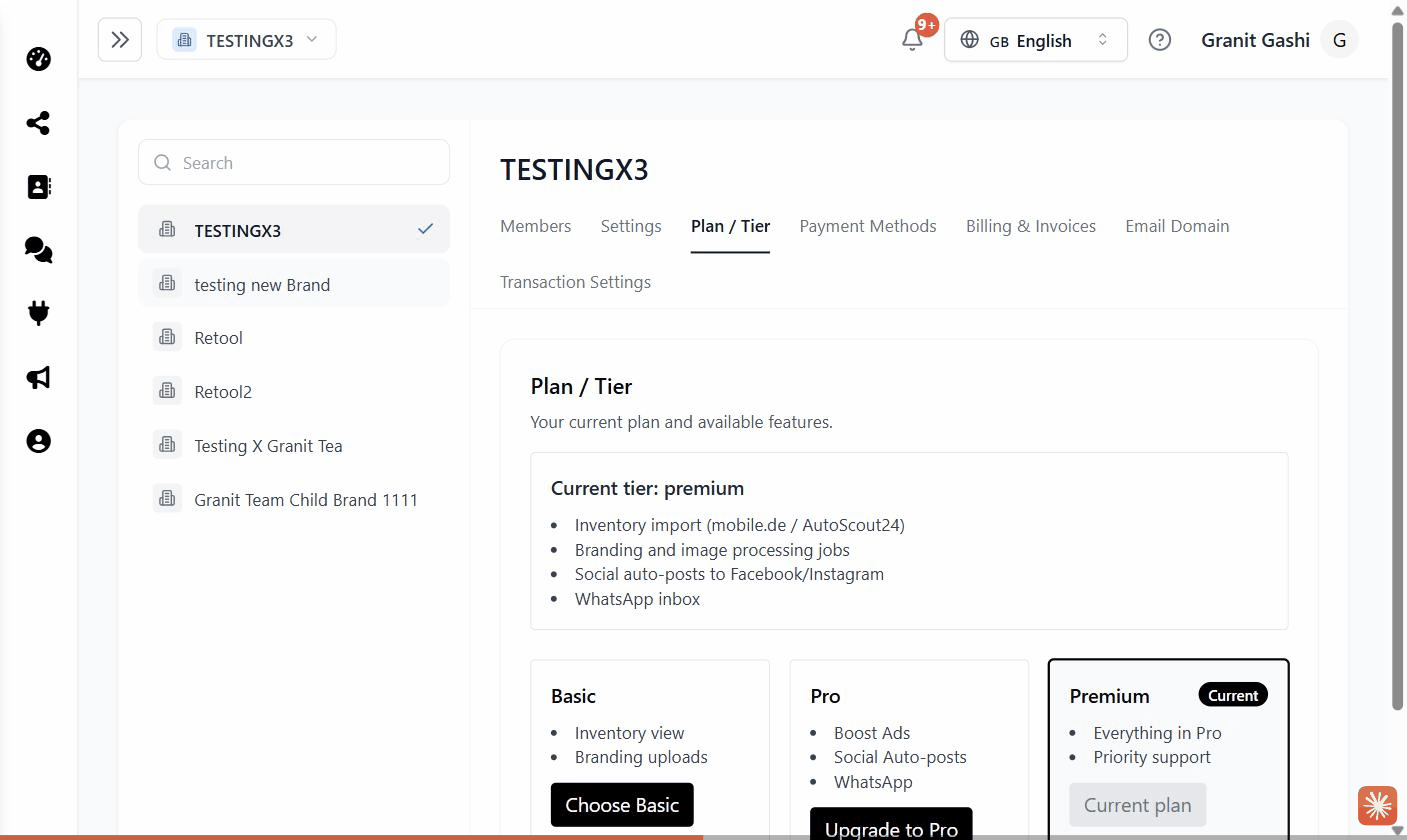The image size is (1407, 840).
Task: Focus the brand Search field
Action: [294, 162]
